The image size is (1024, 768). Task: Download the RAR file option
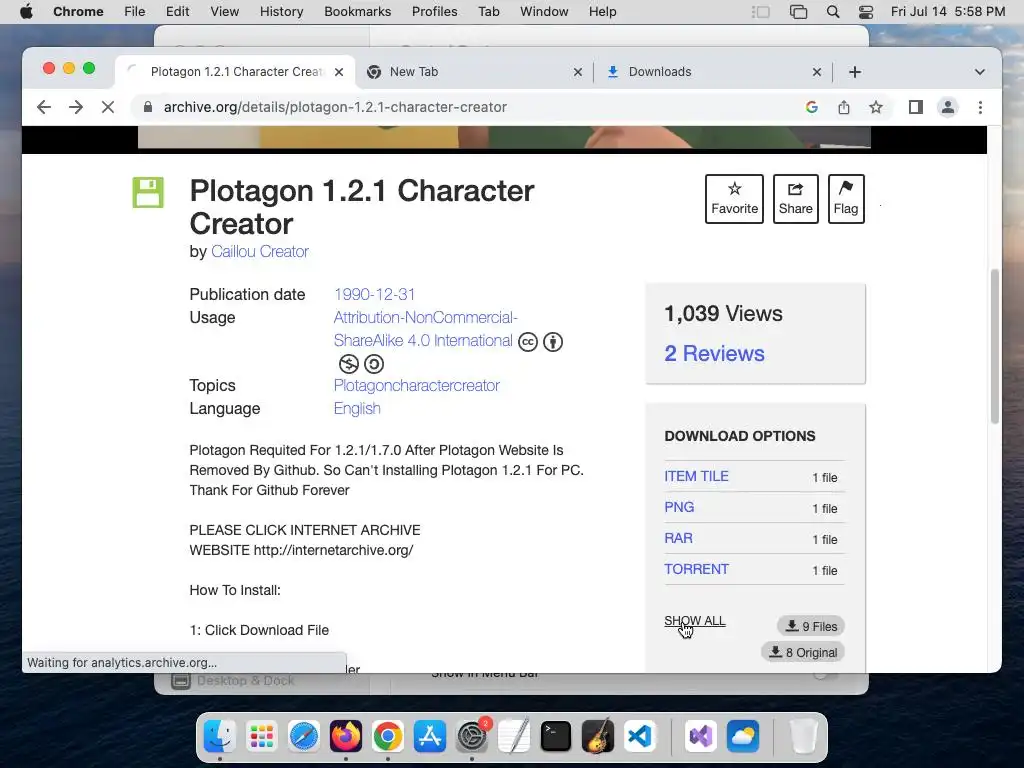pyautogui.click(x=679, y=538)
